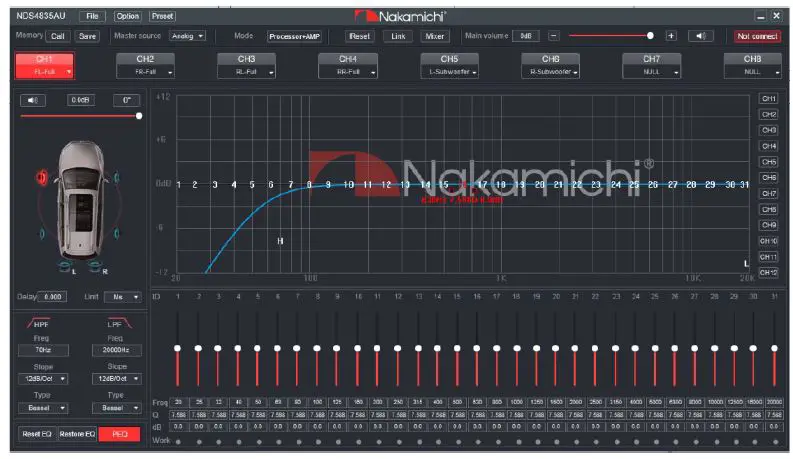The image size is (793, 459).
Task: Toggle CH1 curve display on graph side
Action: point(768,99)
